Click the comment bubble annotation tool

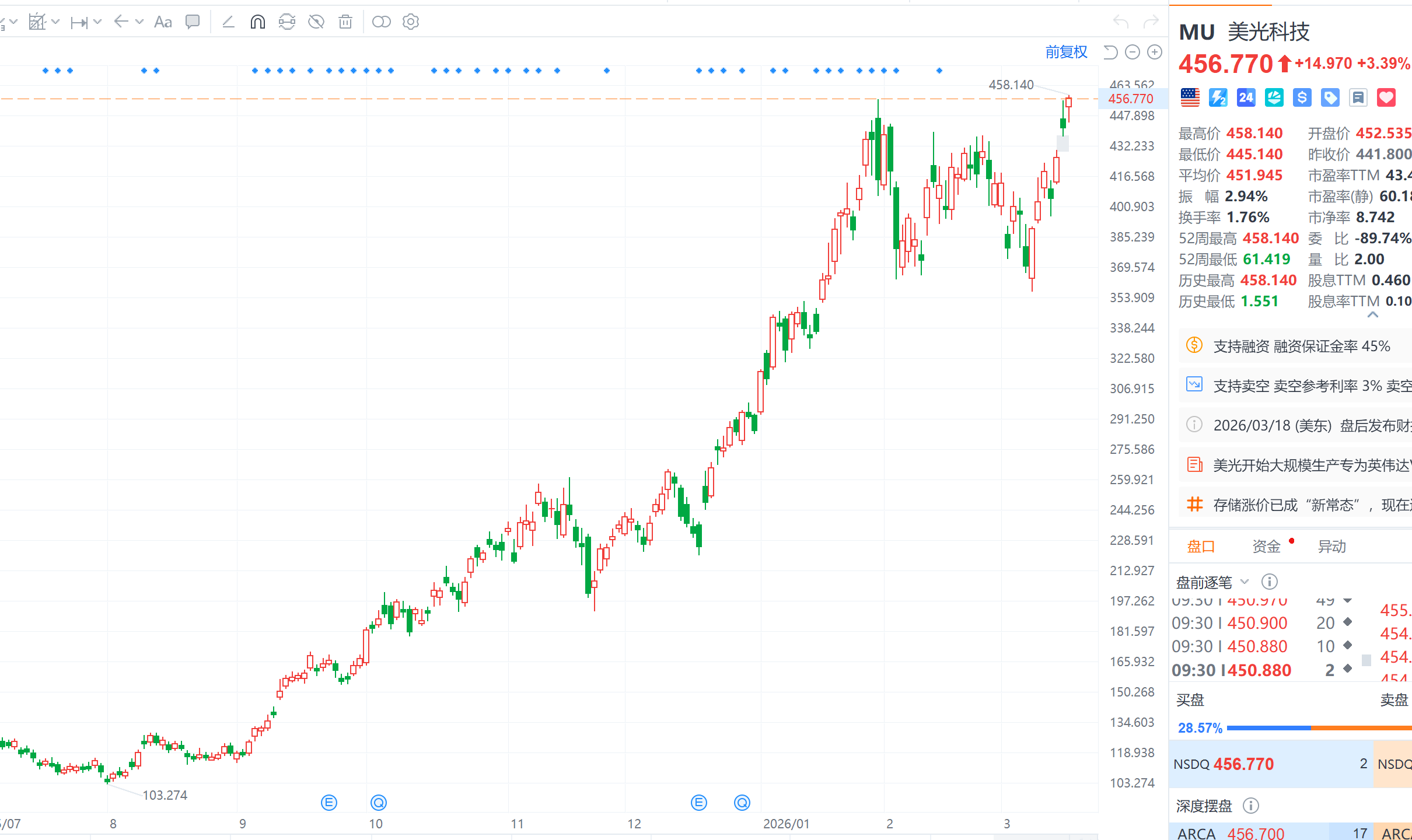[x=192, y=22]
